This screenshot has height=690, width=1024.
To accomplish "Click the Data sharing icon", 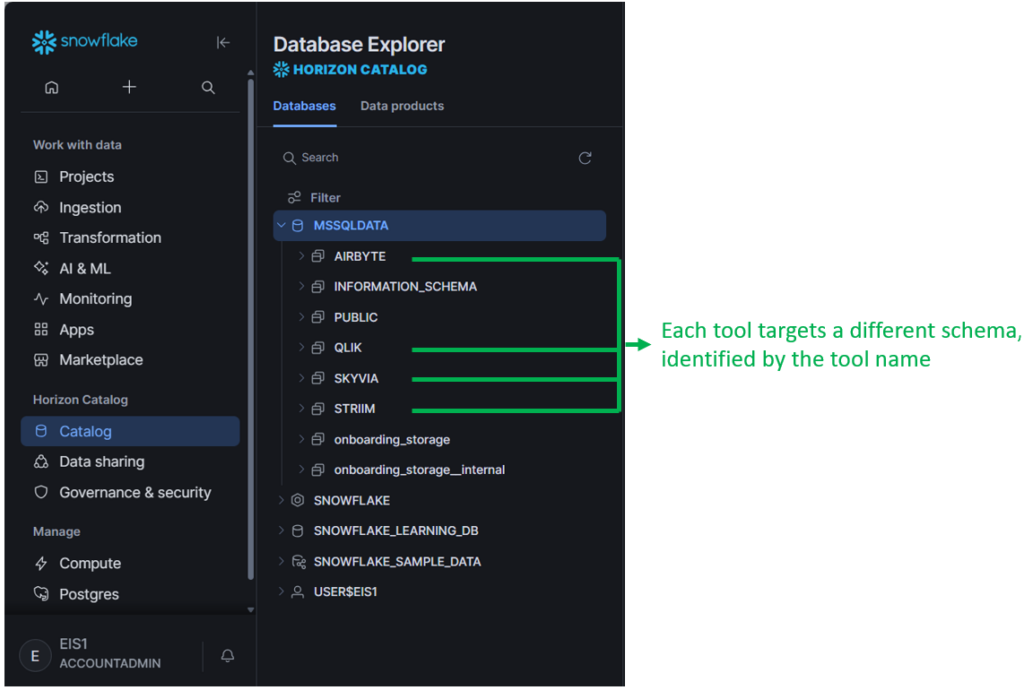I will (x=41, y=462).
